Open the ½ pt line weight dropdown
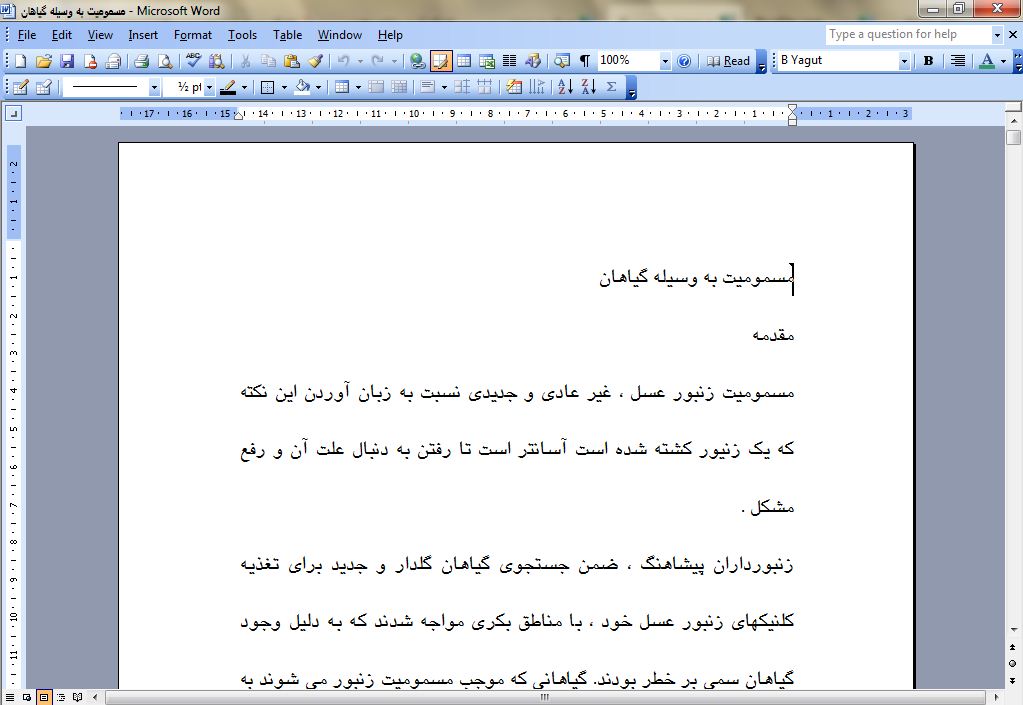 click(209, 87)
